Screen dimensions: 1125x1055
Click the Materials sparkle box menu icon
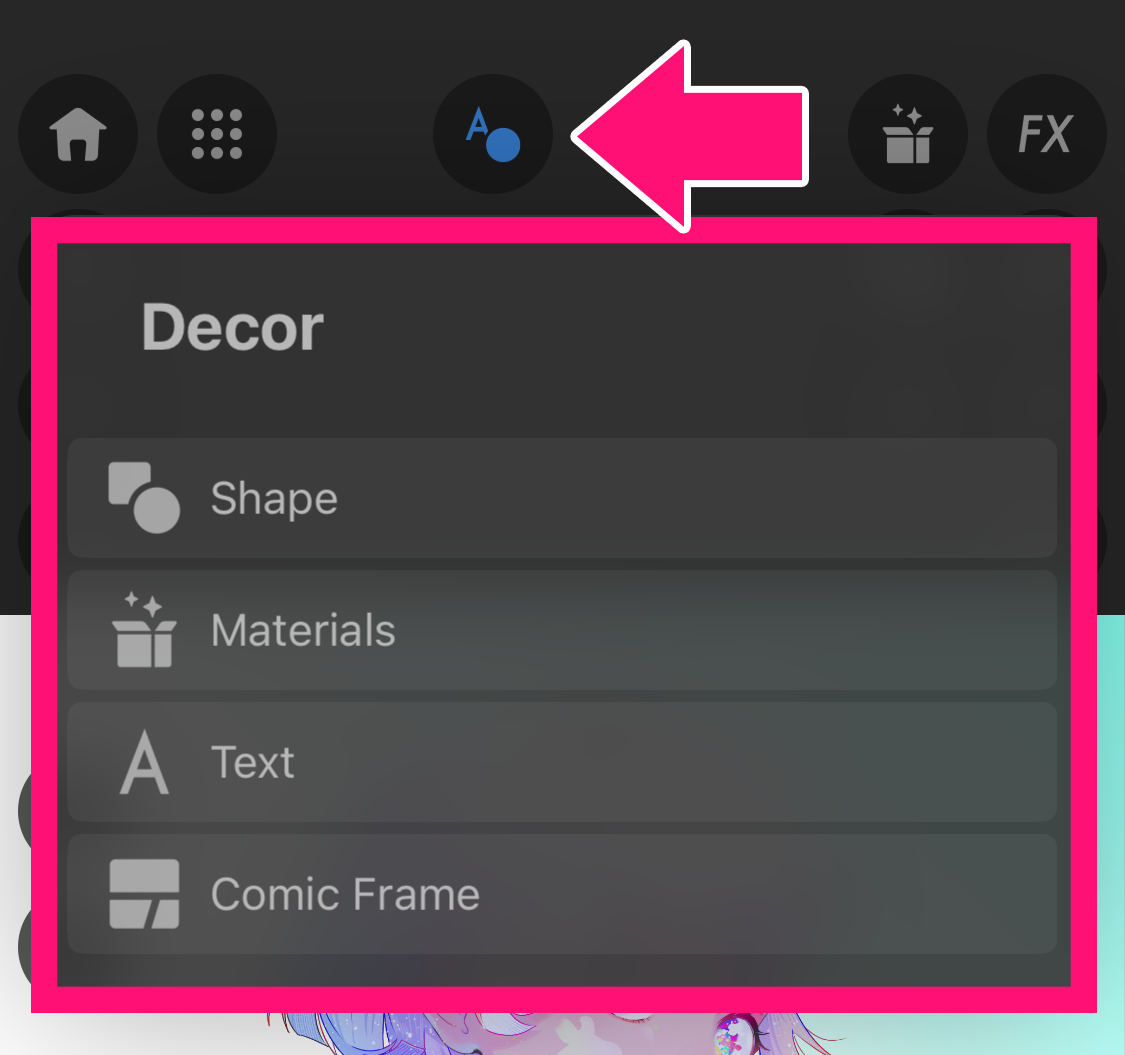coord(144,629)
